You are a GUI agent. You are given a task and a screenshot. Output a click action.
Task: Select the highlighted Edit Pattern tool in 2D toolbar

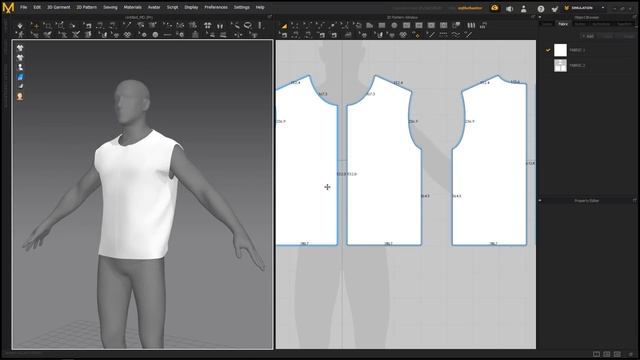(x=284, y=26)
